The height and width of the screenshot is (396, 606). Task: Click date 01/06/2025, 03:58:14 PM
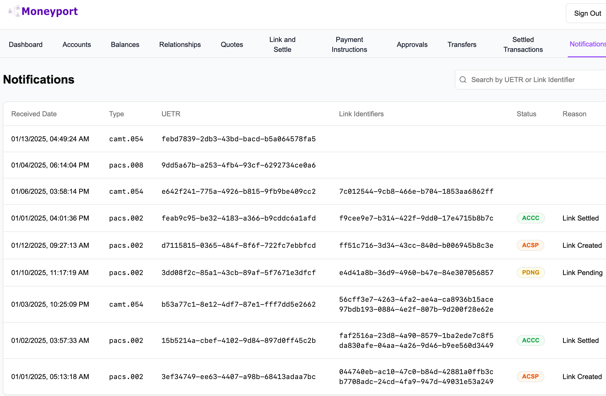pos(50,192)
